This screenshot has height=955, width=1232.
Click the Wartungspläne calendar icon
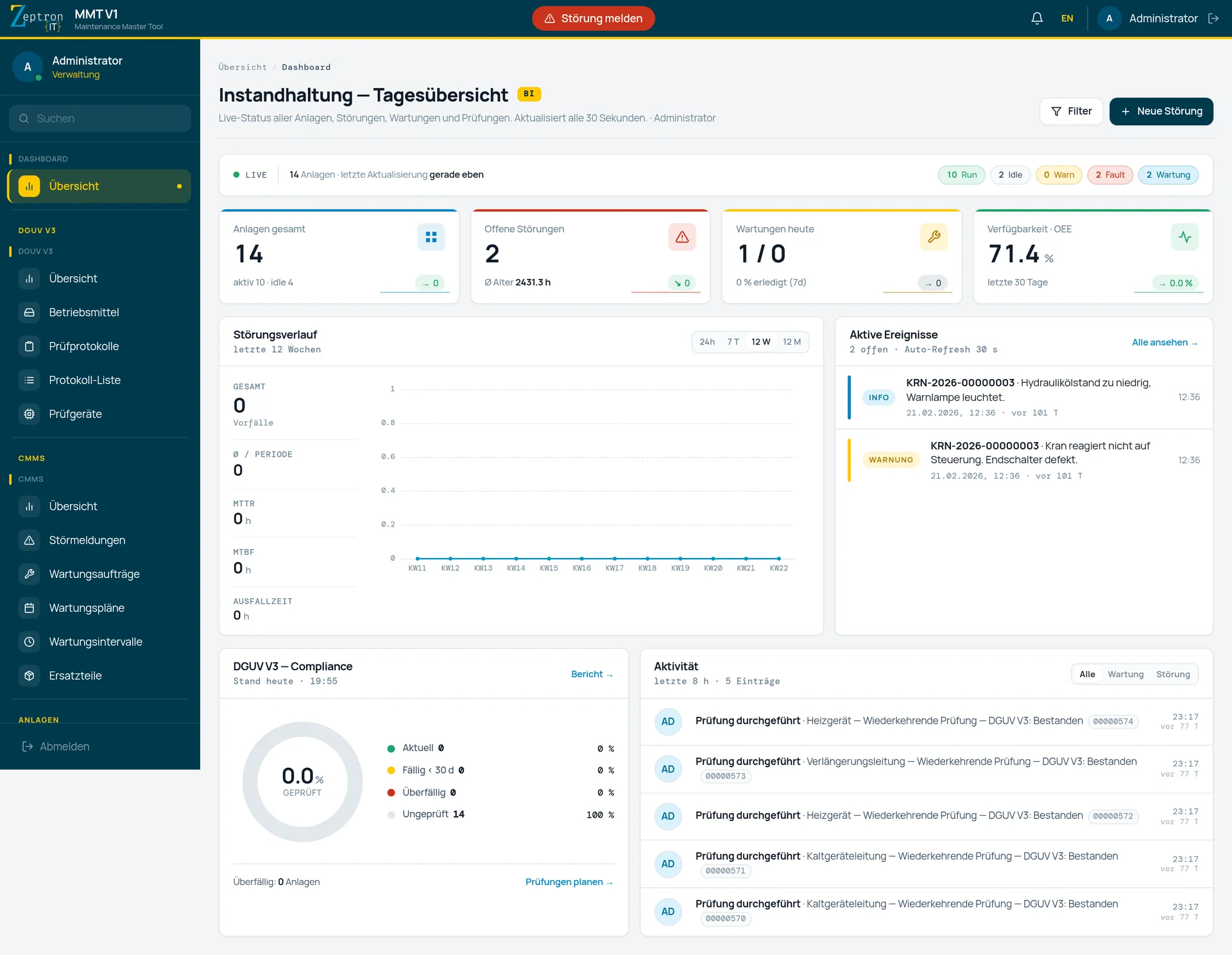(30, 608)
